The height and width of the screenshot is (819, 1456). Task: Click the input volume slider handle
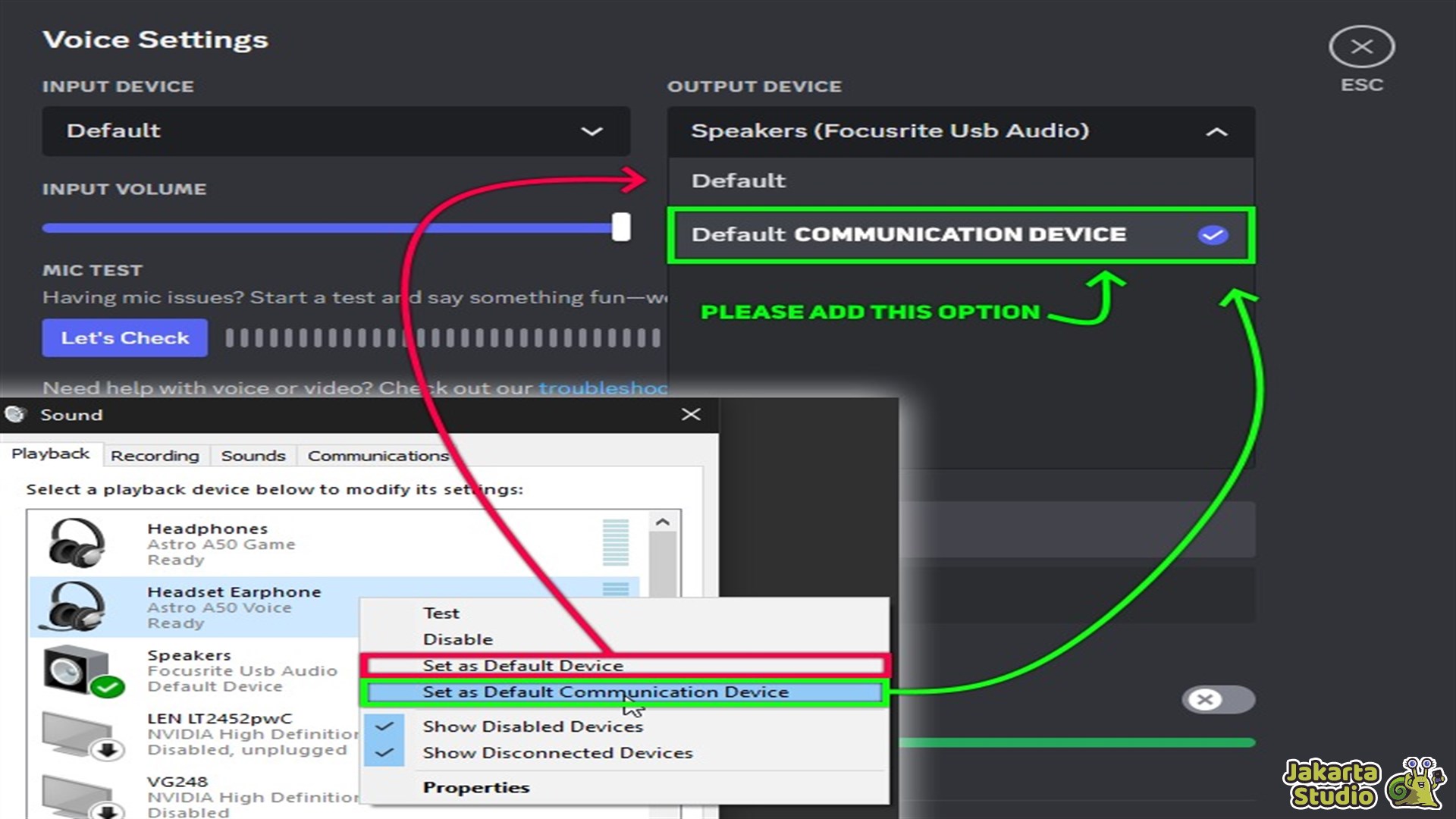[x=621, y=227]
